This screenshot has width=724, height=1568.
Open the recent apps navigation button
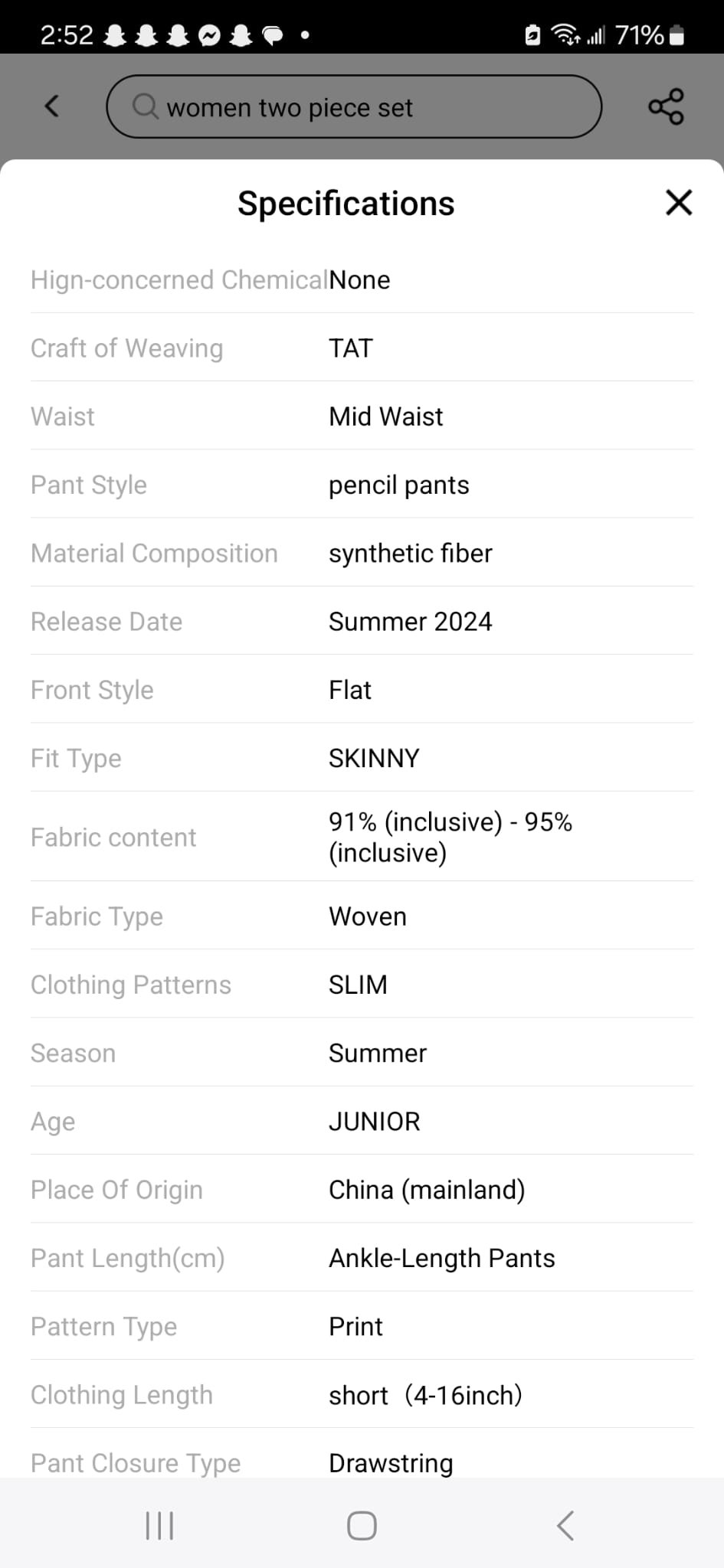click(159, 1525)
